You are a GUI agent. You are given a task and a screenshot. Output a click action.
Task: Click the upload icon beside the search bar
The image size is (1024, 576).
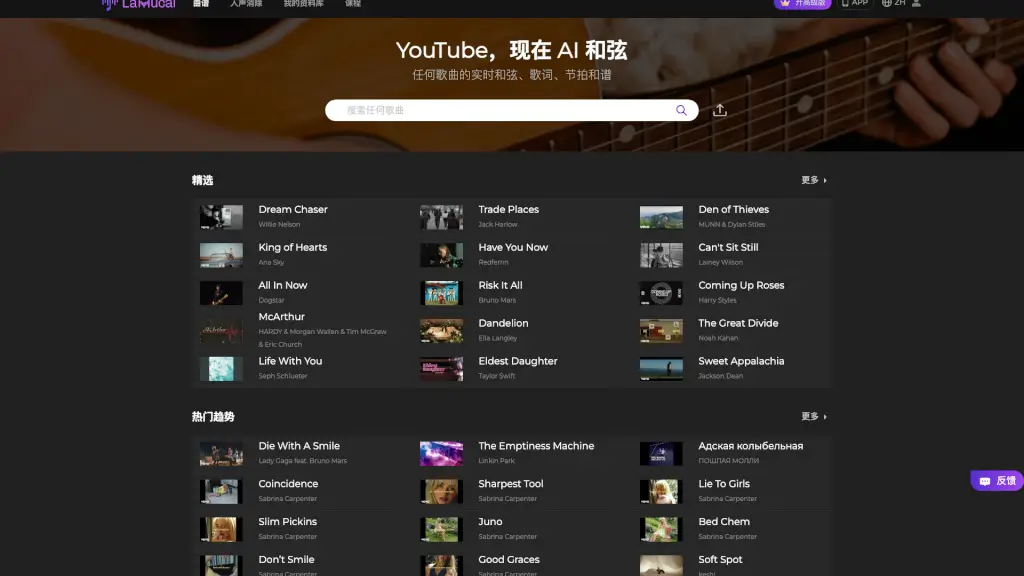720,111
